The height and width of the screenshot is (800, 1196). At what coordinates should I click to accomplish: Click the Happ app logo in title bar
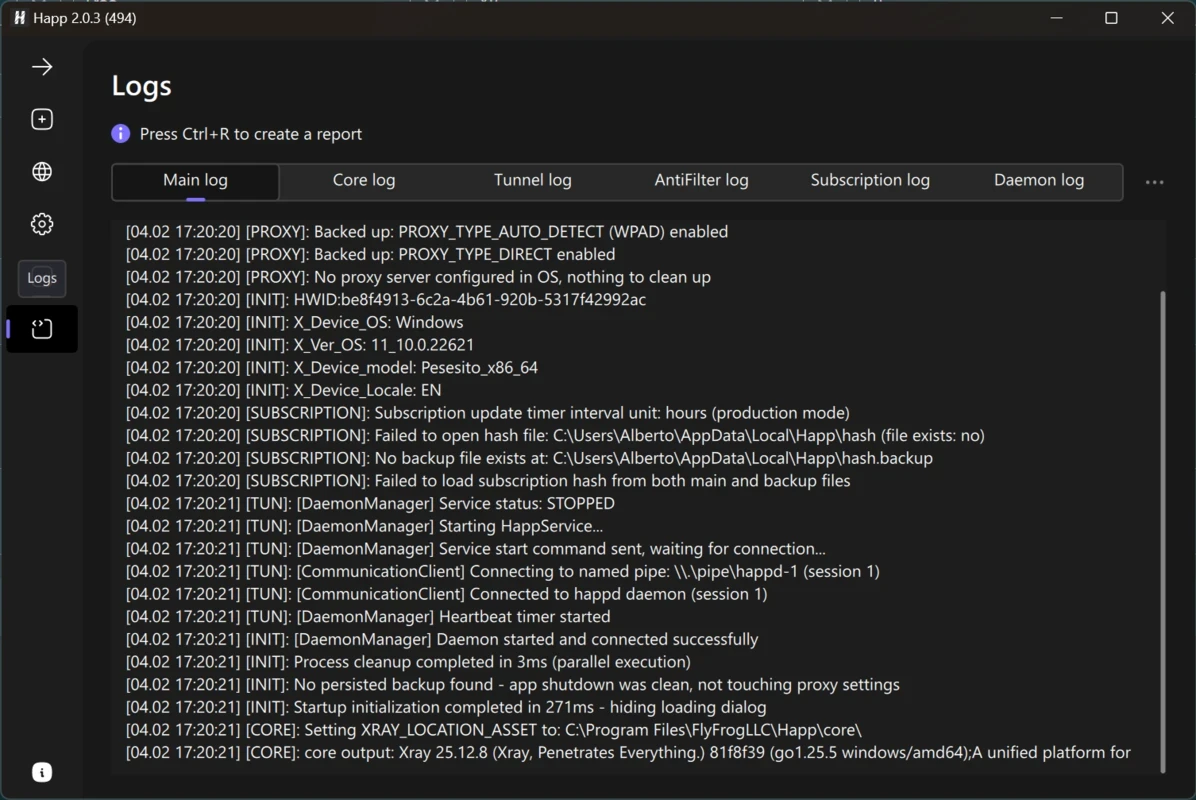[20, 18]
